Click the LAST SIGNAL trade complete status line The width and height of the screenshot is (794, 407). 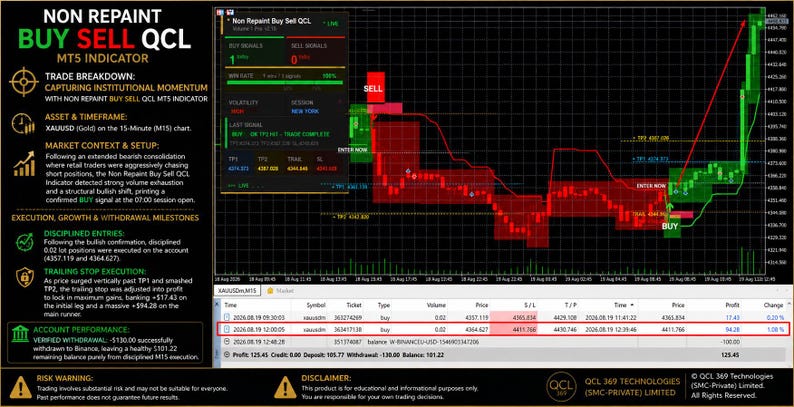281,135
